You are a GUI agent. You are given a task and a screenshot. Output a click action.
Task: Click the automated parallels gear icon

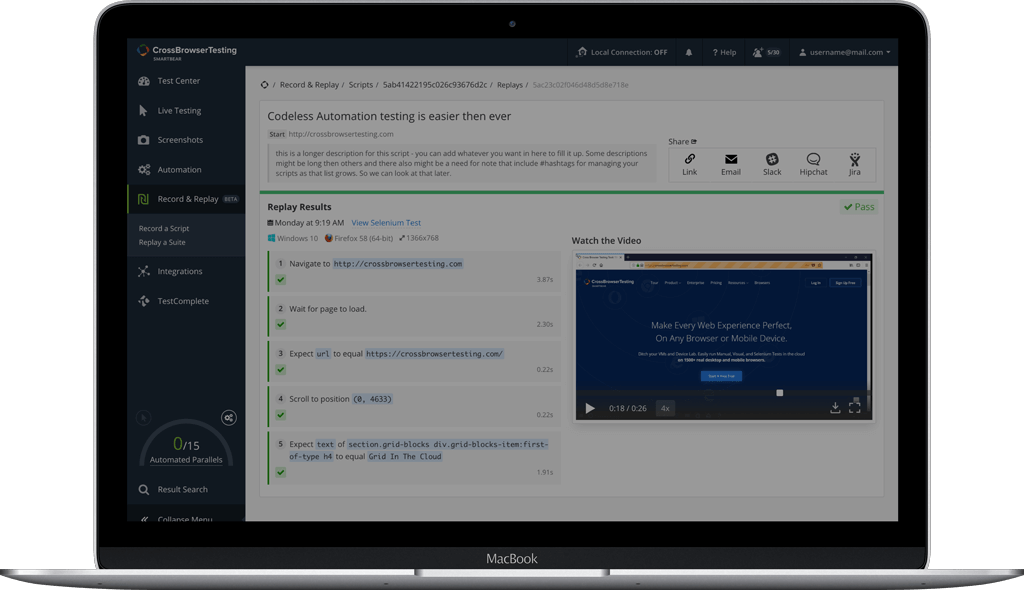(x=229, y=417)
